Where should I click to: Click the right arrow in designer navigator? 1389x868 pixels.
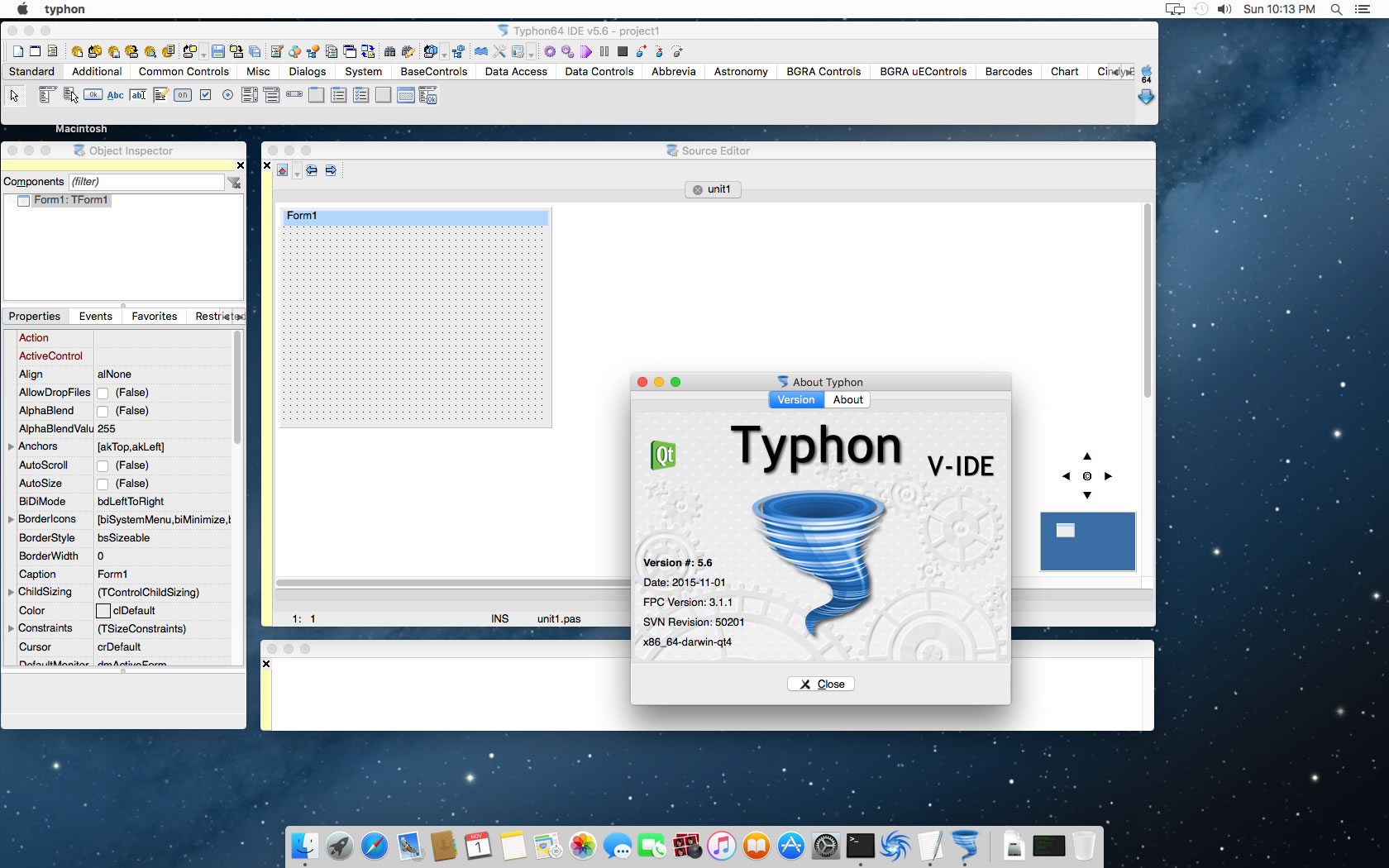tap(1108, 476)
